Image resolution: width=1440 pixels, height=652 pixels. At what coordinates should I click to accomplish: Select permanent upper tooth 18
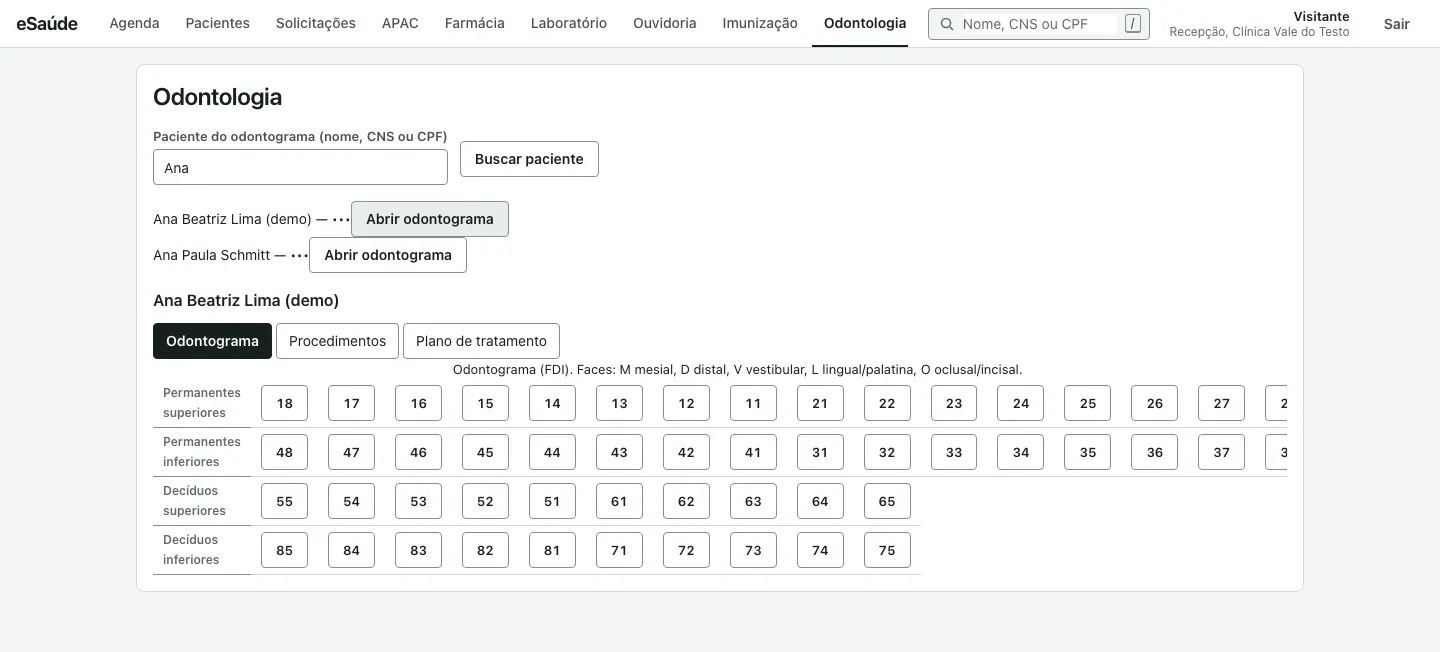pyautogui.click(x=285, y=403)
